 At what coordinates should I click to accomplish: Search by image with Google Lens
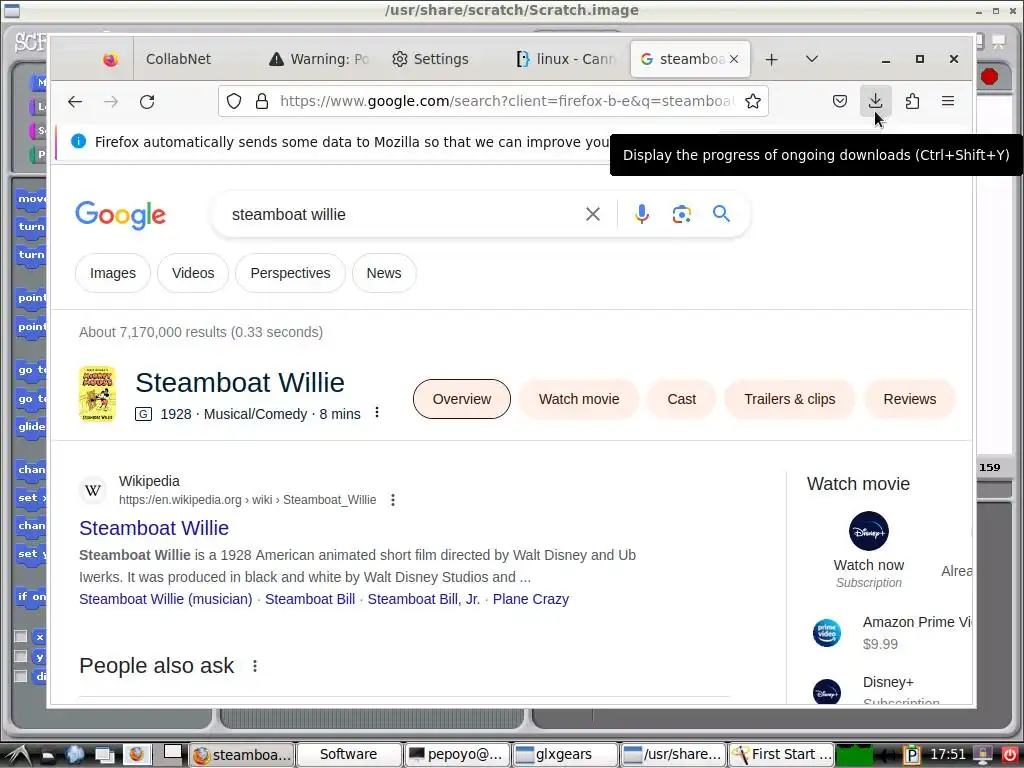(x=681, y=214)
